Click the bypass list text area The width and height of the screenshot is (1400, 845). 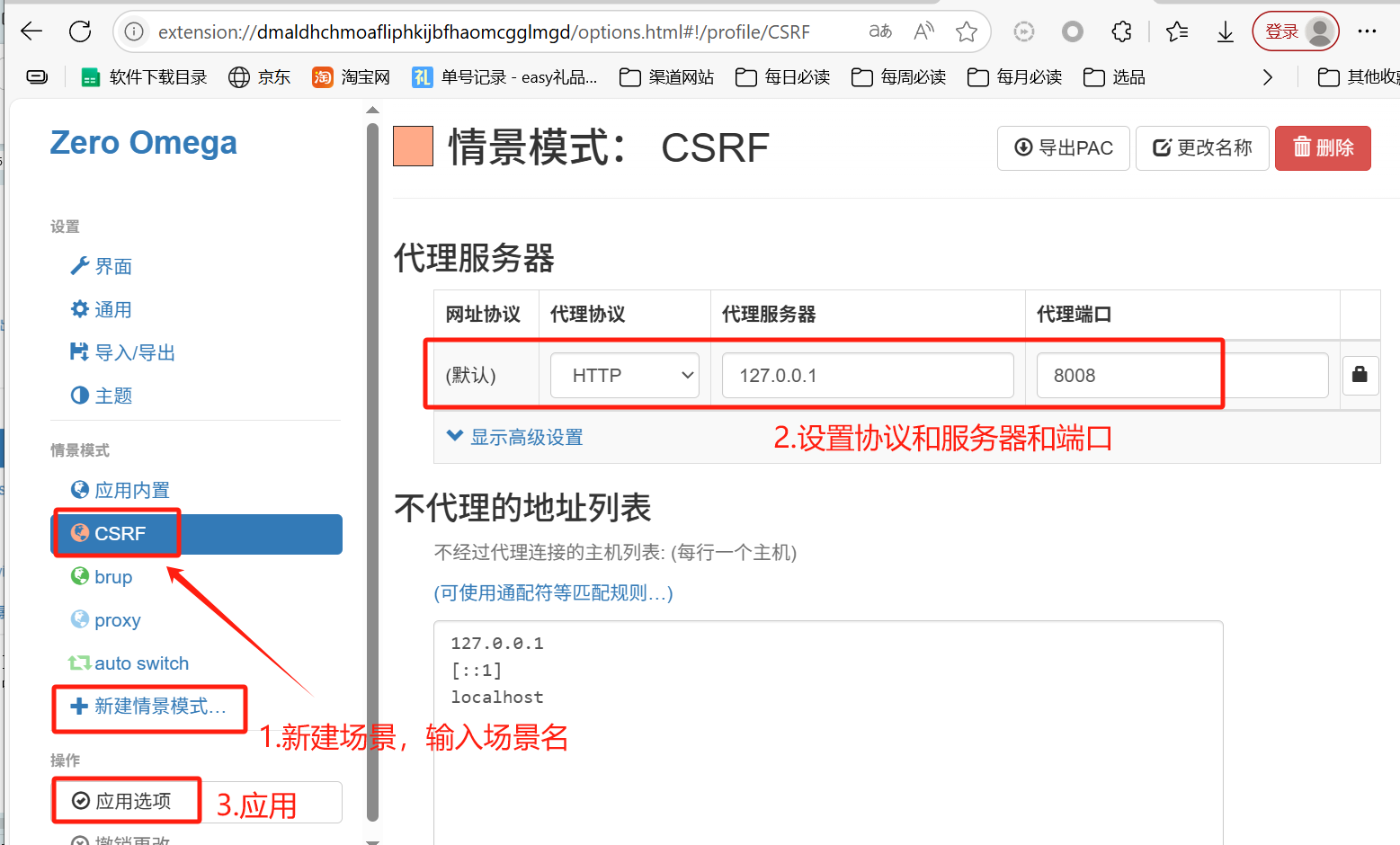pyautogui.click(x=828, y=733)
